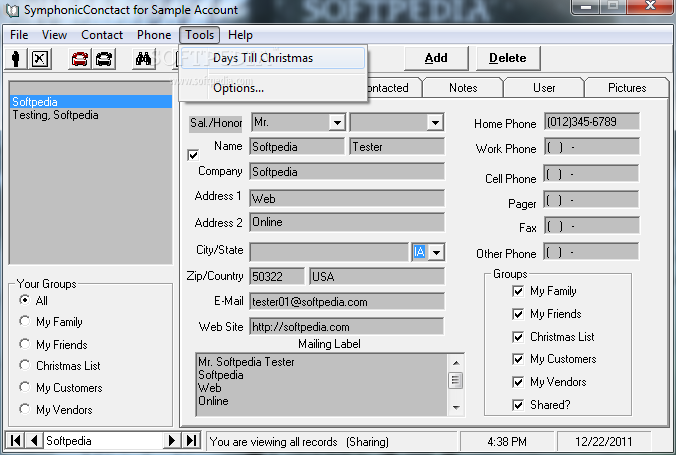Click the Delete button
This screenshot has width=676, height=455.
[x=508, y=58]
